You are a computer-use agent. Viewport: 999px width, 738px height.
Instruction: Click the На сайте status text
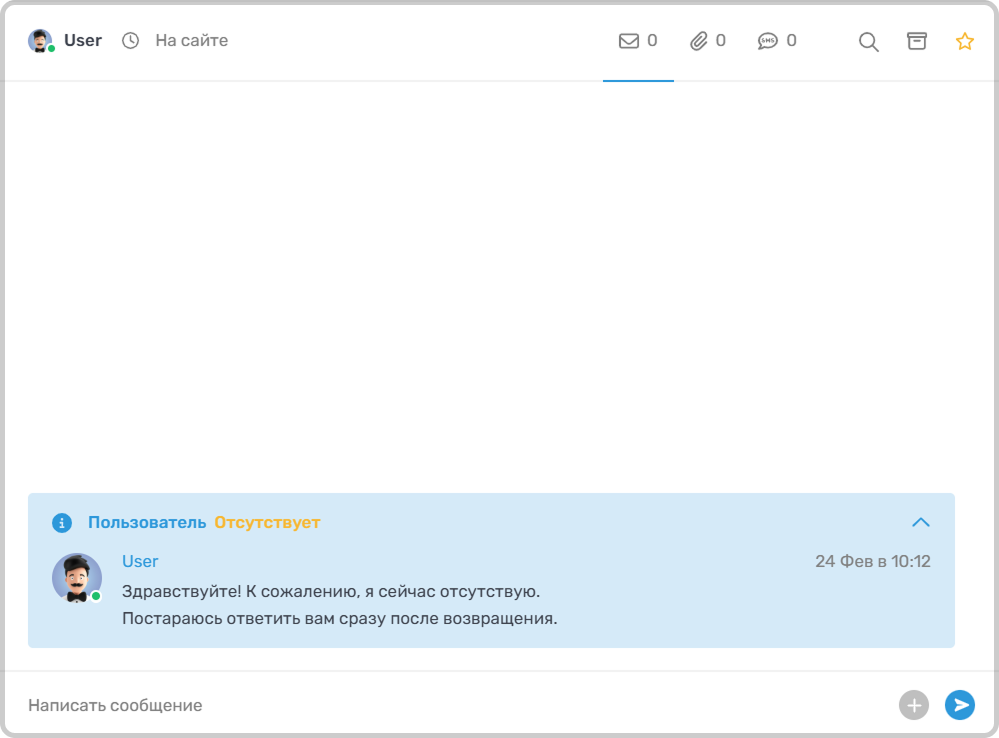click(191, 41)
